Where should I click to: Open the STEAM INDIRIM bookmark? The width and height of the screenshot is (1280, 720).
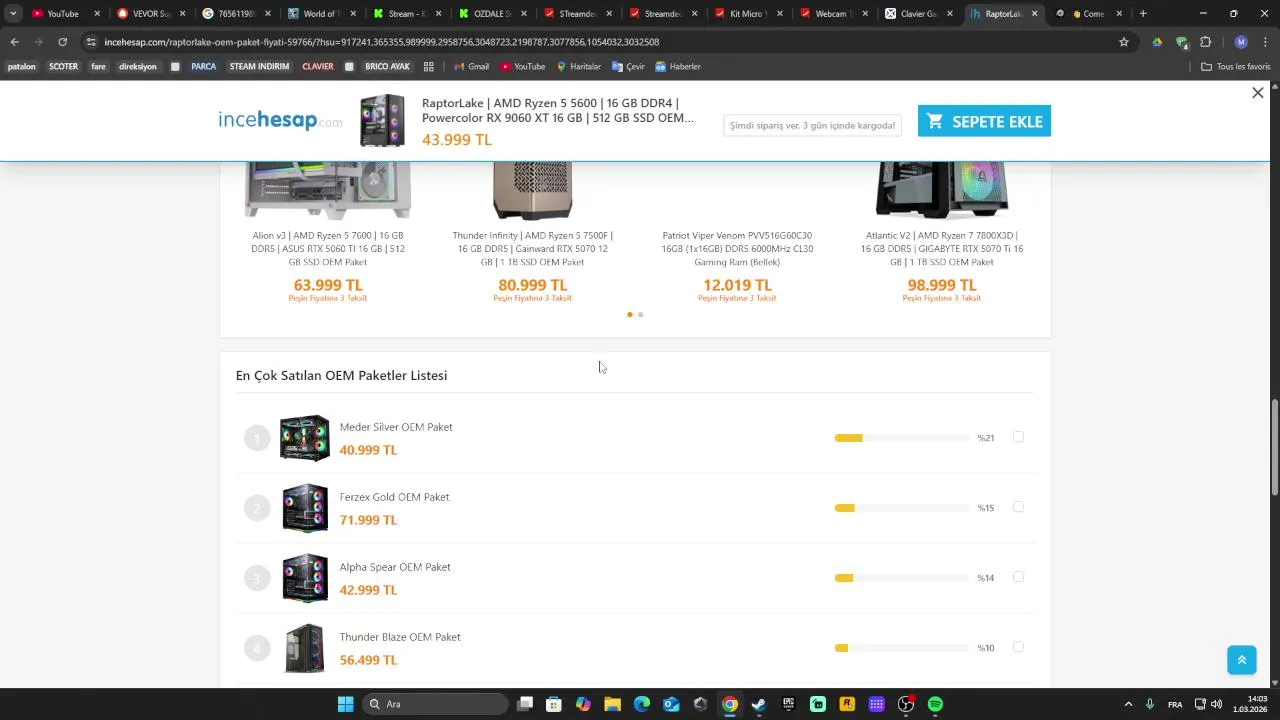(259, 67)
